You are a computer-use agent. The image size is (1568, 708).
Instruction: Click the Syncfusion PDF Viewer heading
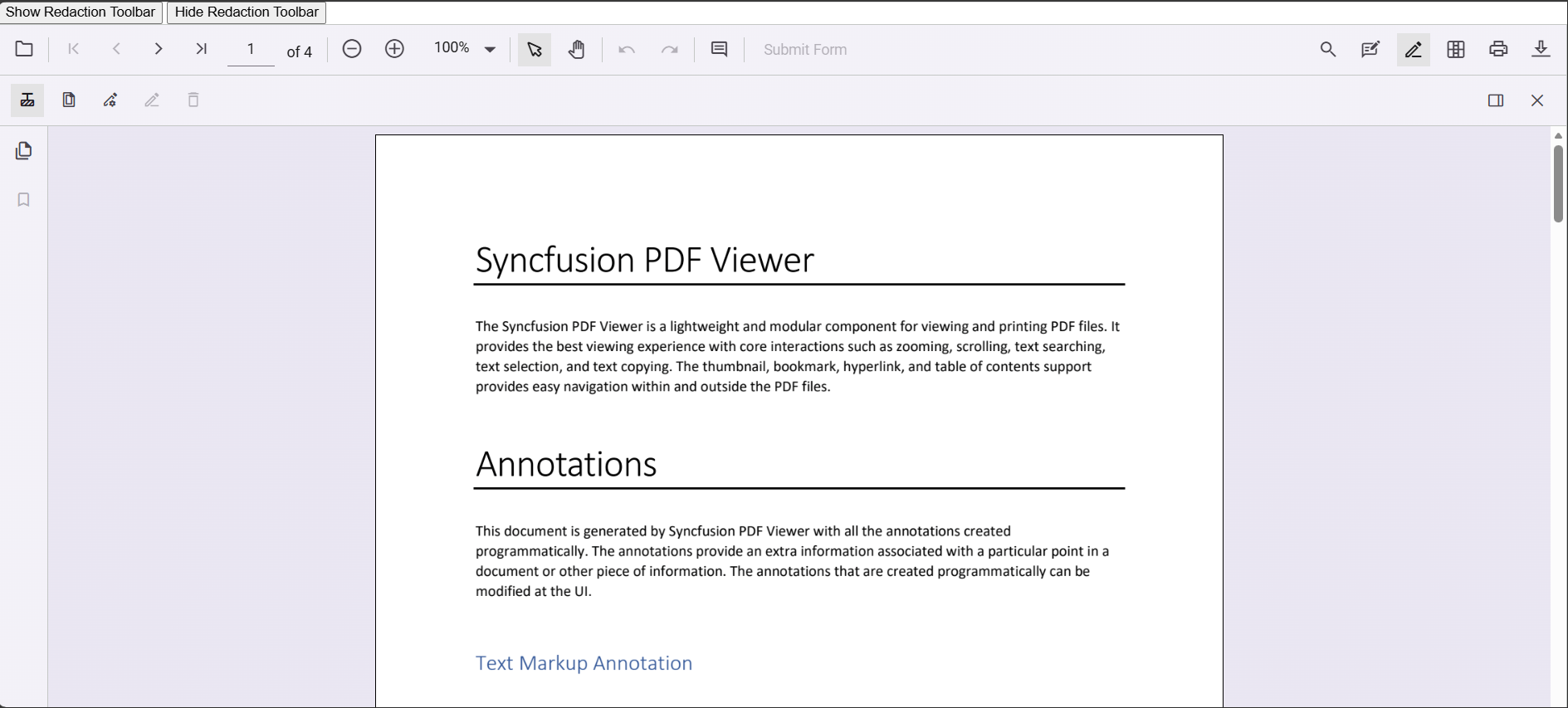pyautogui.click(x=645, y=260)
